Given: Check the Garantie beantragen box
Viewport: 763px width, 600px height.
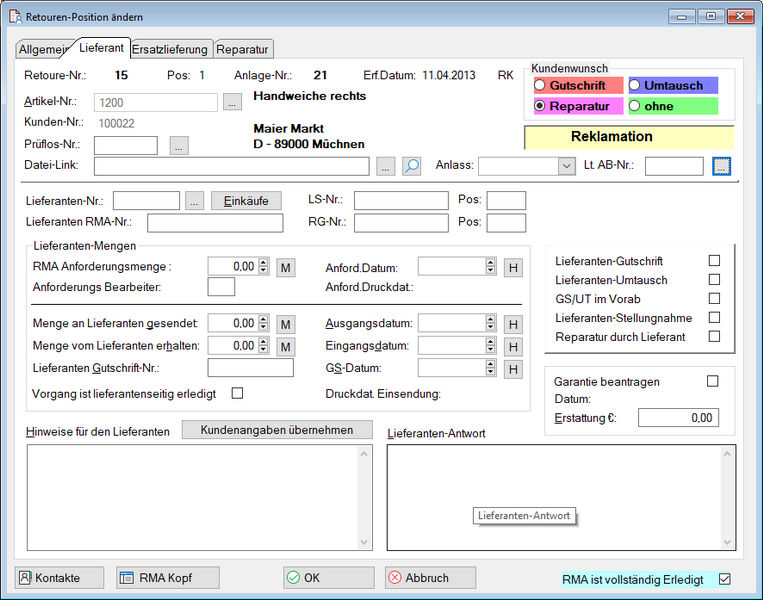Looking at the screenshot, I should tap(713, 381).
